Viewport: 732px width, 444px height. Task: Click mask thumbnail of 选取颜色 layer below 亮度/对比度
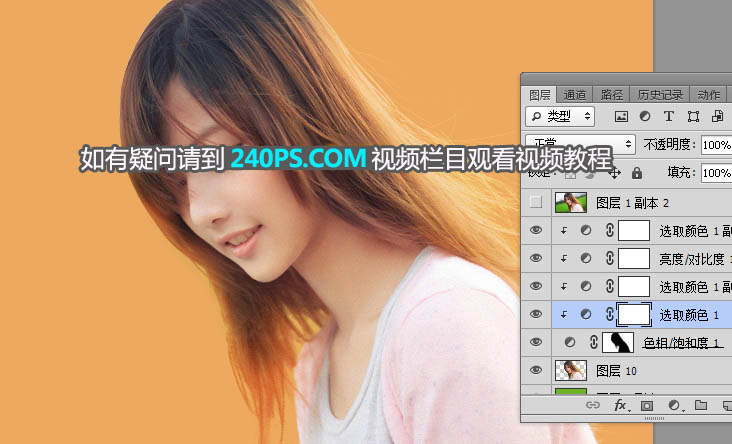(x=634, y=286)
